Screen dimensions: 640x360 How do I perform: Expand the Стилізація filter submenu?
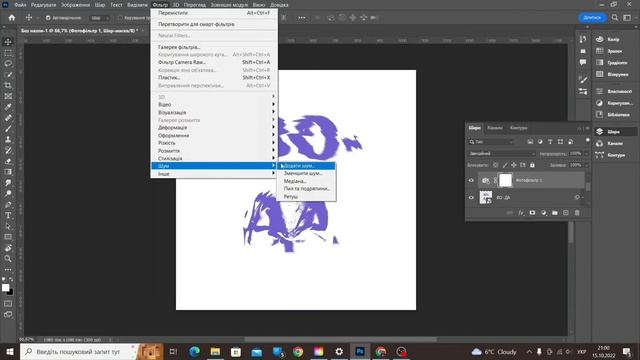pyautogui.click(x=214, y=158)
